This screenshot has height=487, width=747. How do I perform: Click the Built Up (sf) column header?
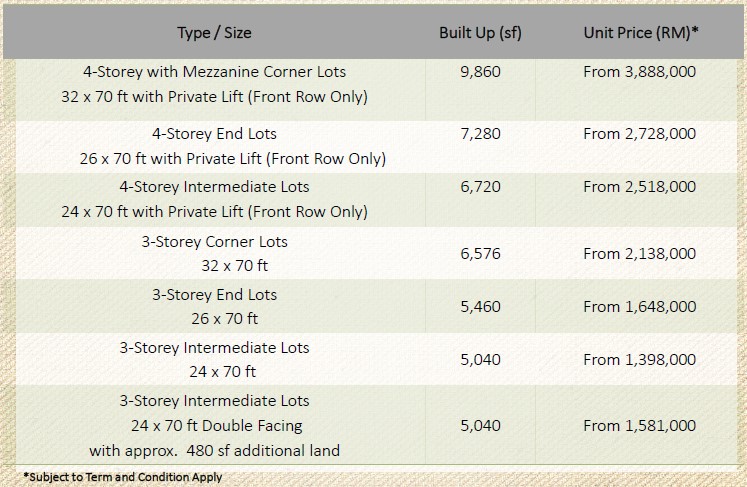[x=480, y=33]
